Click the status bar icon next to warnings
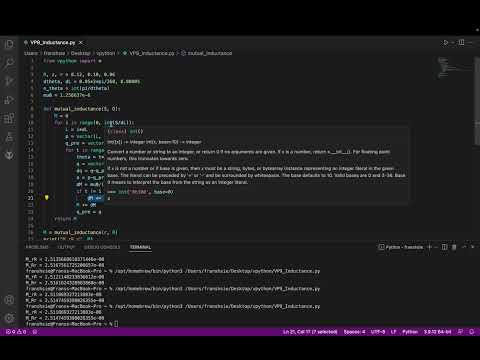 (x=35, y=332)
